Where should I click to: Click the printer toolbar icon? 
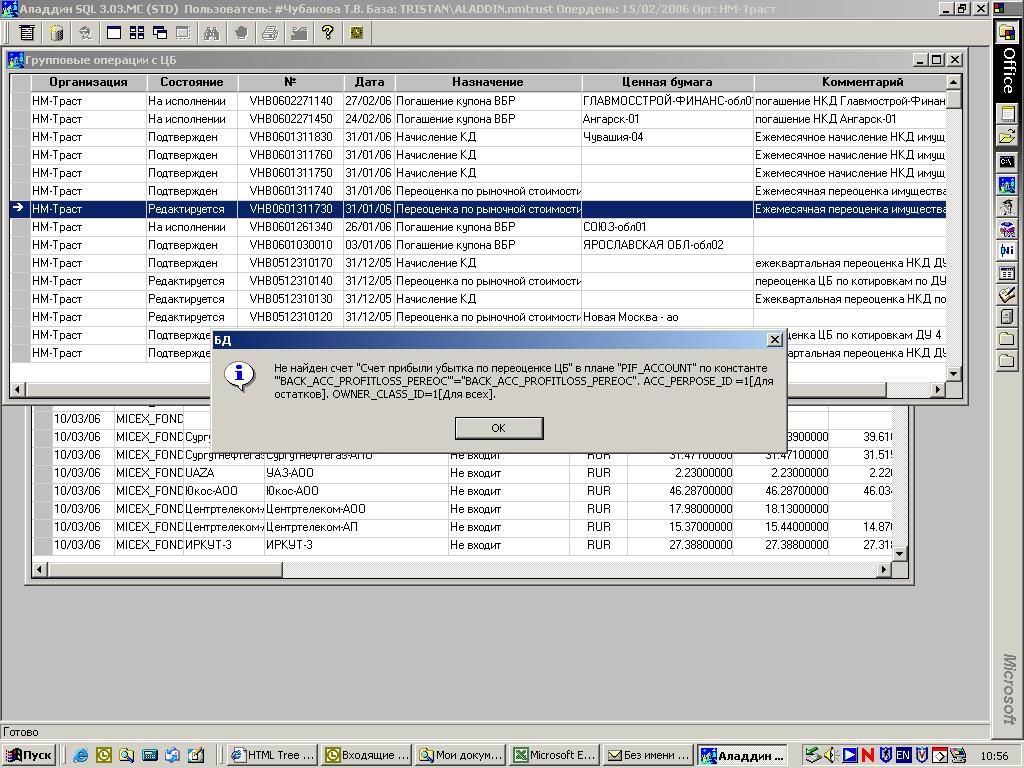point(270,33)
